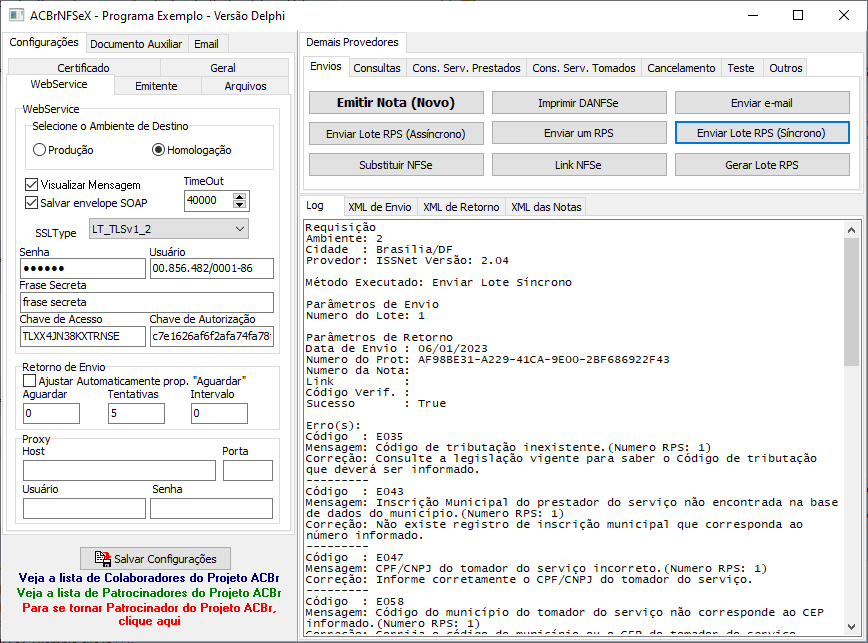Click the Frase Secreta field
The image size is (868, 643).
(x=147, y=302)
